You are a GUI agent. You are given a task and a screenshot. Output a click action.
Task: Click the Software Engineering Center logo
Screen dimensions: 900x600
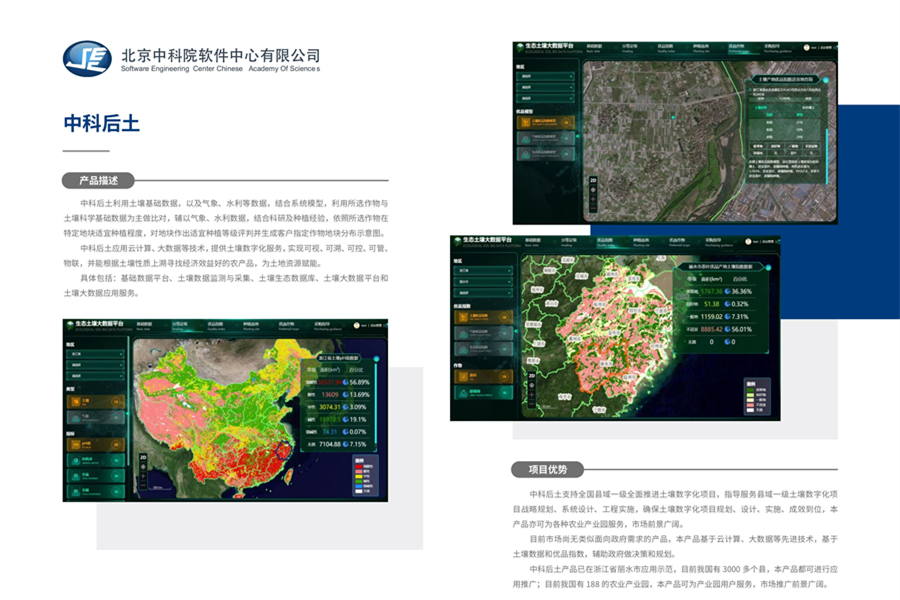[88, 59]
